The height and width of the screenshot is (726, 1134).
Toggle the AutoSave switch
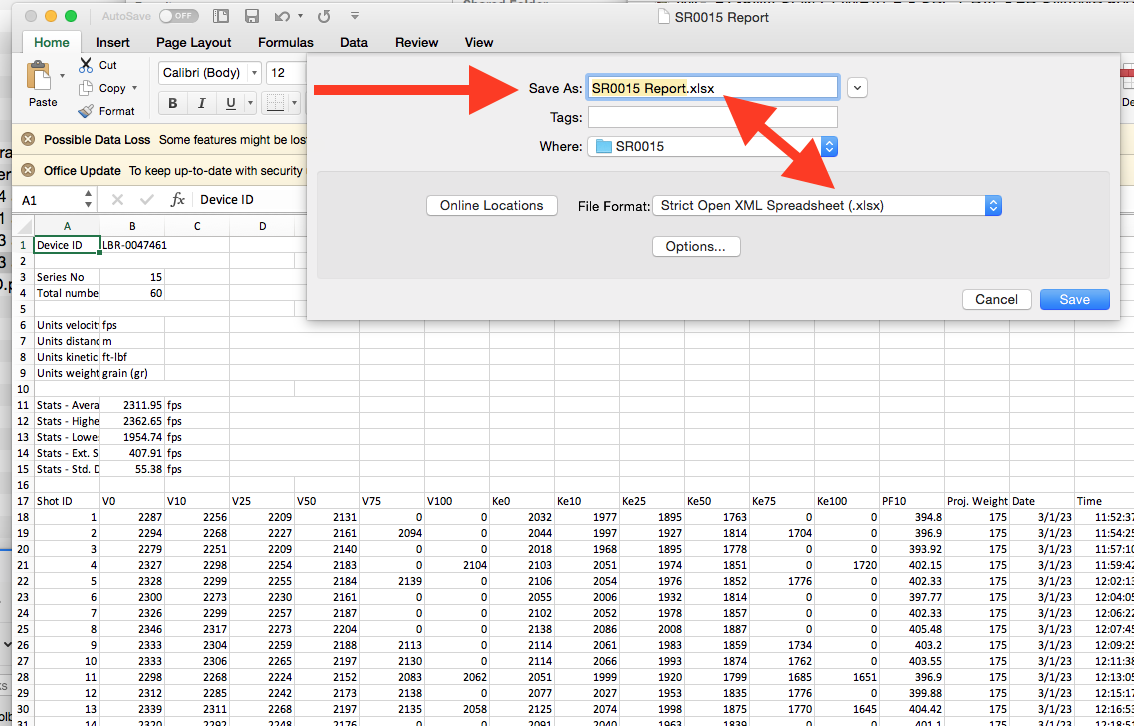177,17
